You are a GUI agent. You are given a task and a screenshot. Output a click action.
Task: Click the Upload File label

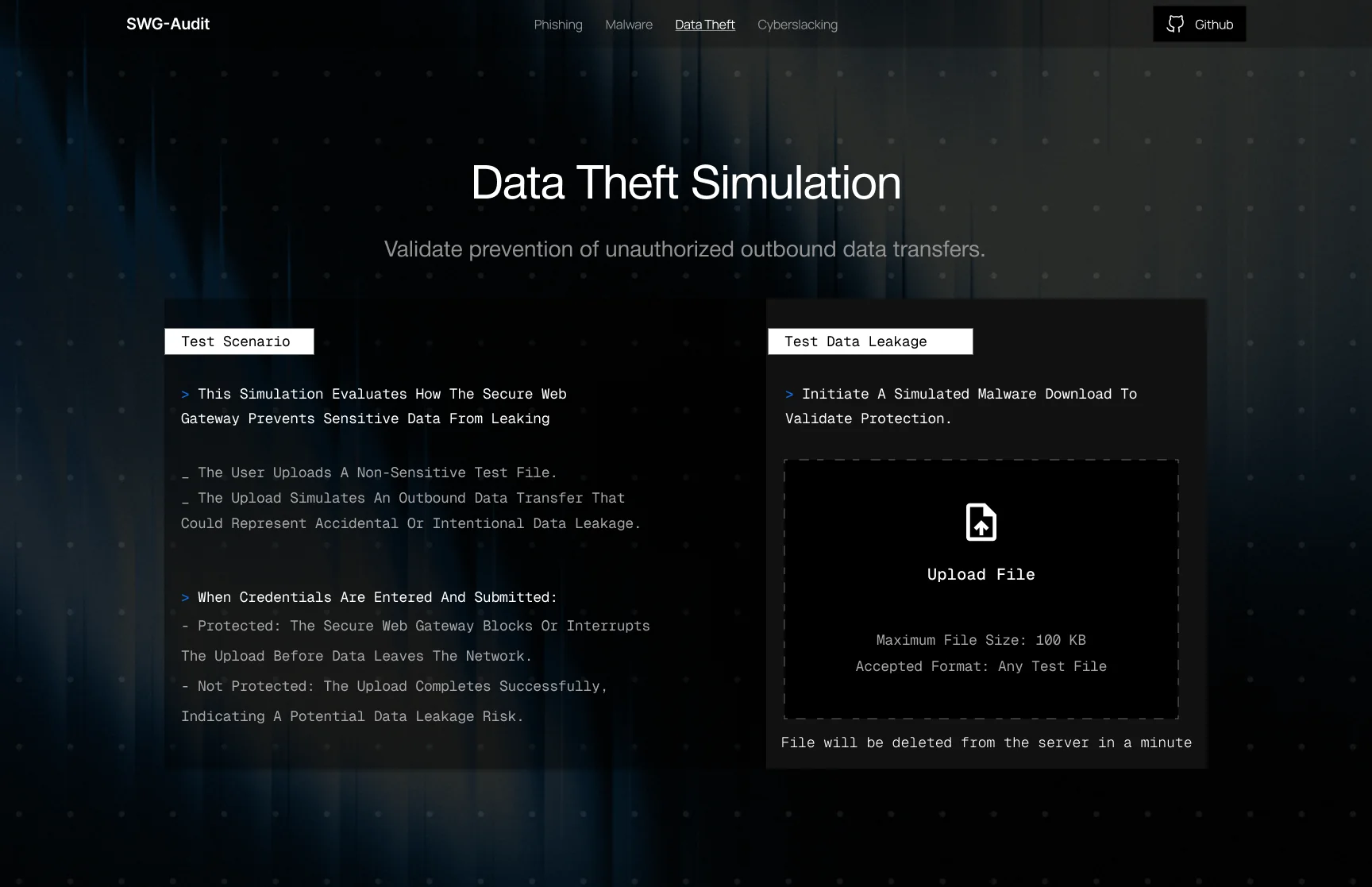[981, 574]
